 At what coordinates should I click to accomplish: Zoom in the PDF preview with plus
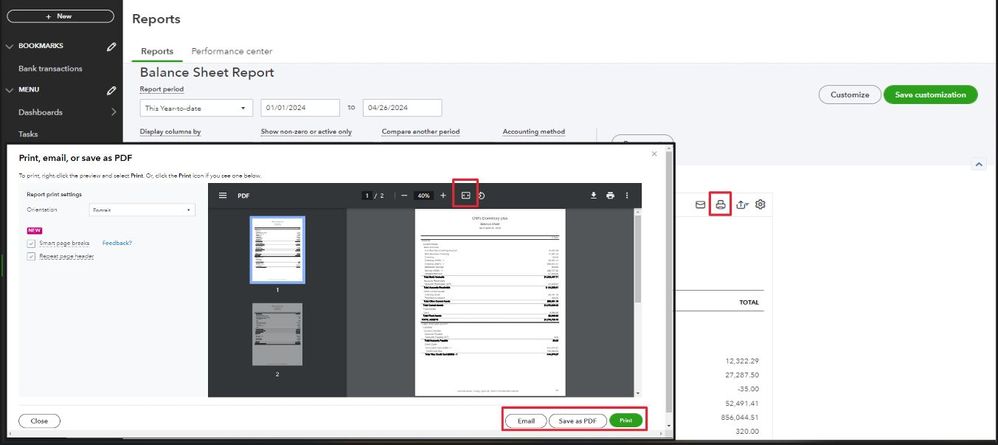(443, 195)
